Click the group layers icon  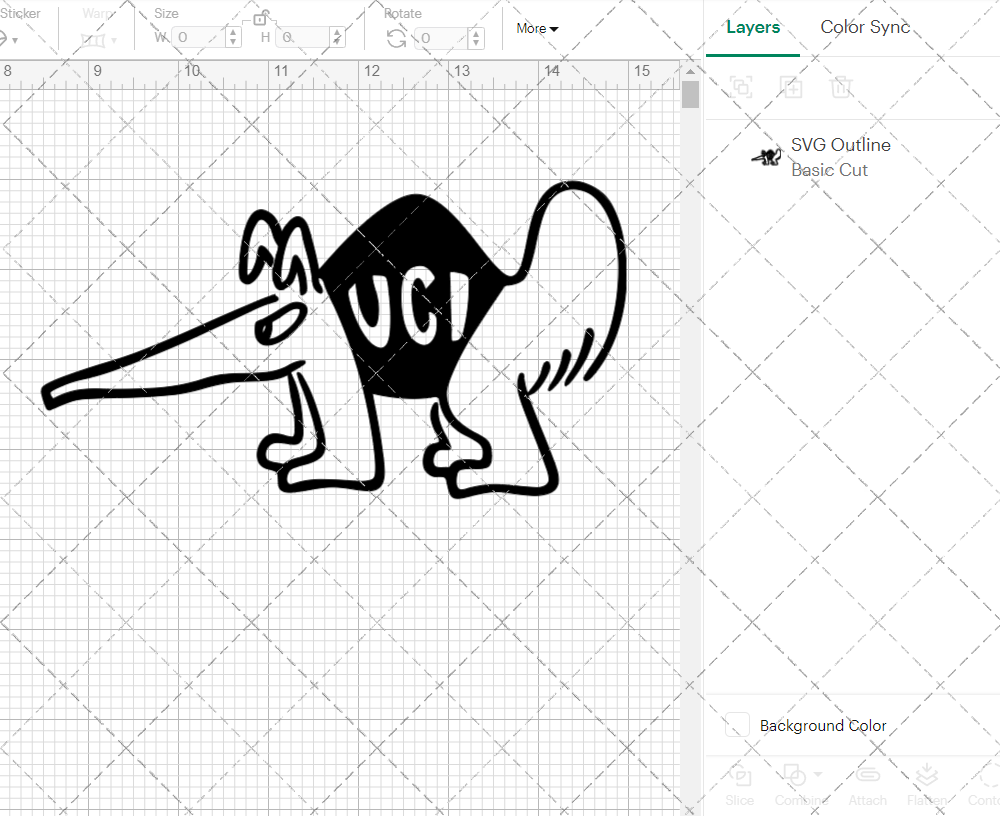741,88
